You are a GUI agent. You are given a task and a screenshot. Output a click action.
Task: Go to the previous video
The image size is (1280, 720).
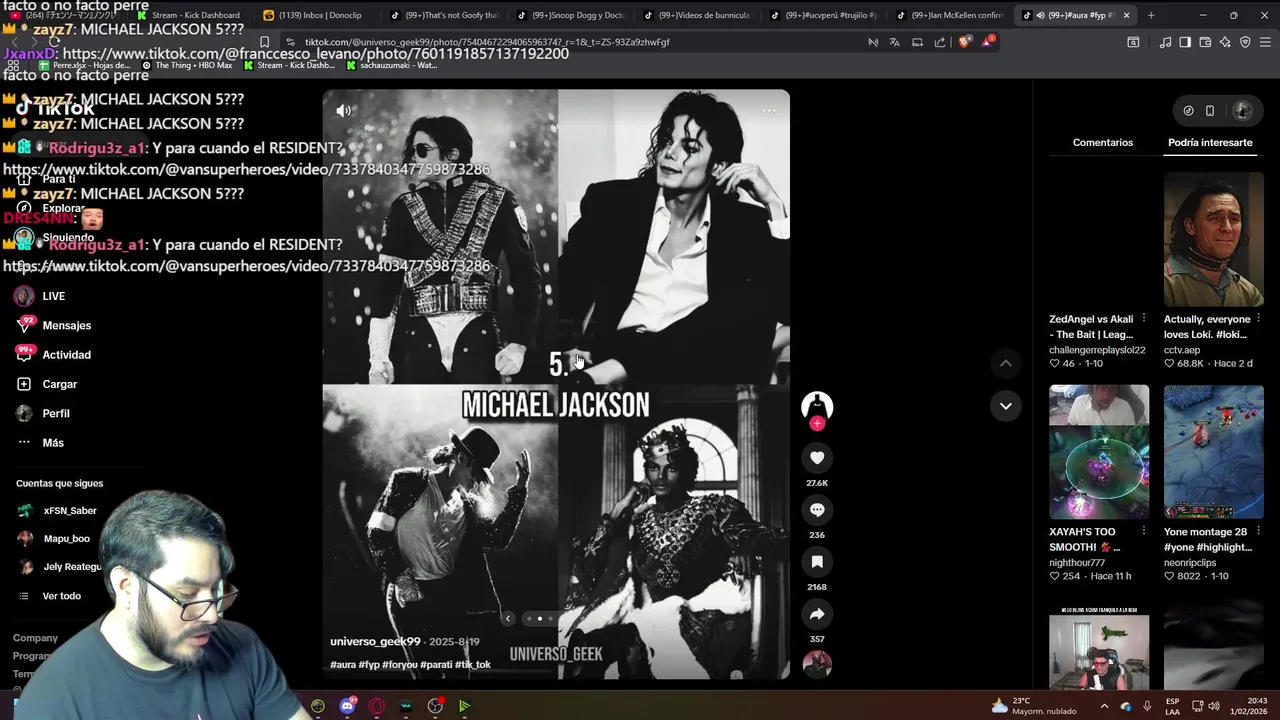tap(1005, 363)
